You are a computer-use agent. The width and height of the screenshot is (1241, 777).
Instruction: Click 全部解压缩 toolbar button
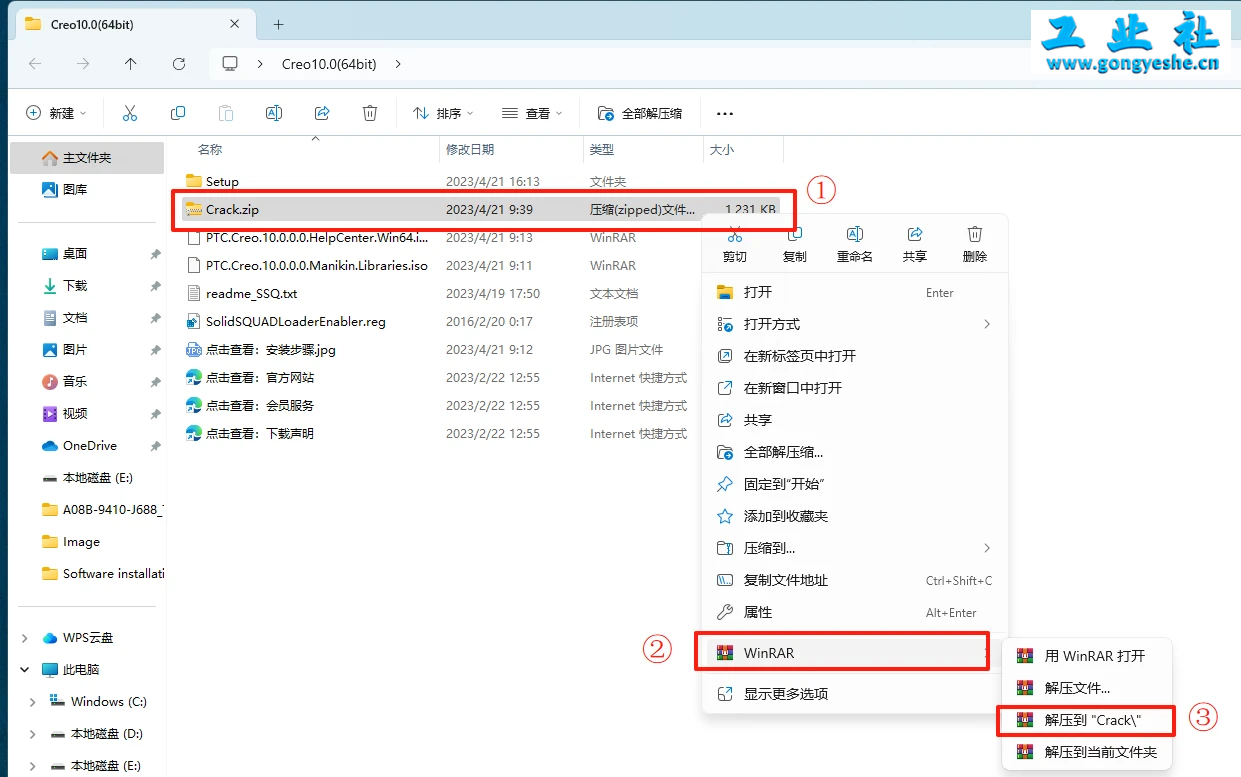click(640, 113)
